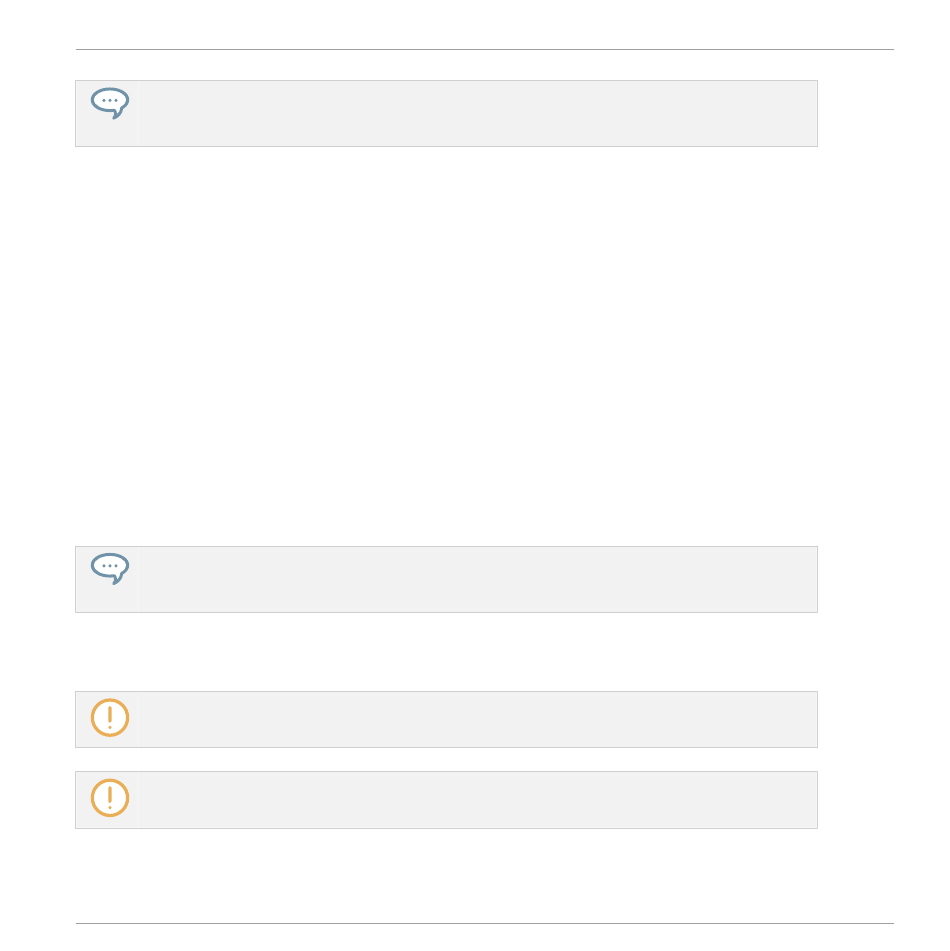Image resolution: width=950 pixels, height=951 pixels.
Task: Click the blank white area between tip boxes
Action: tap(446, 346)
